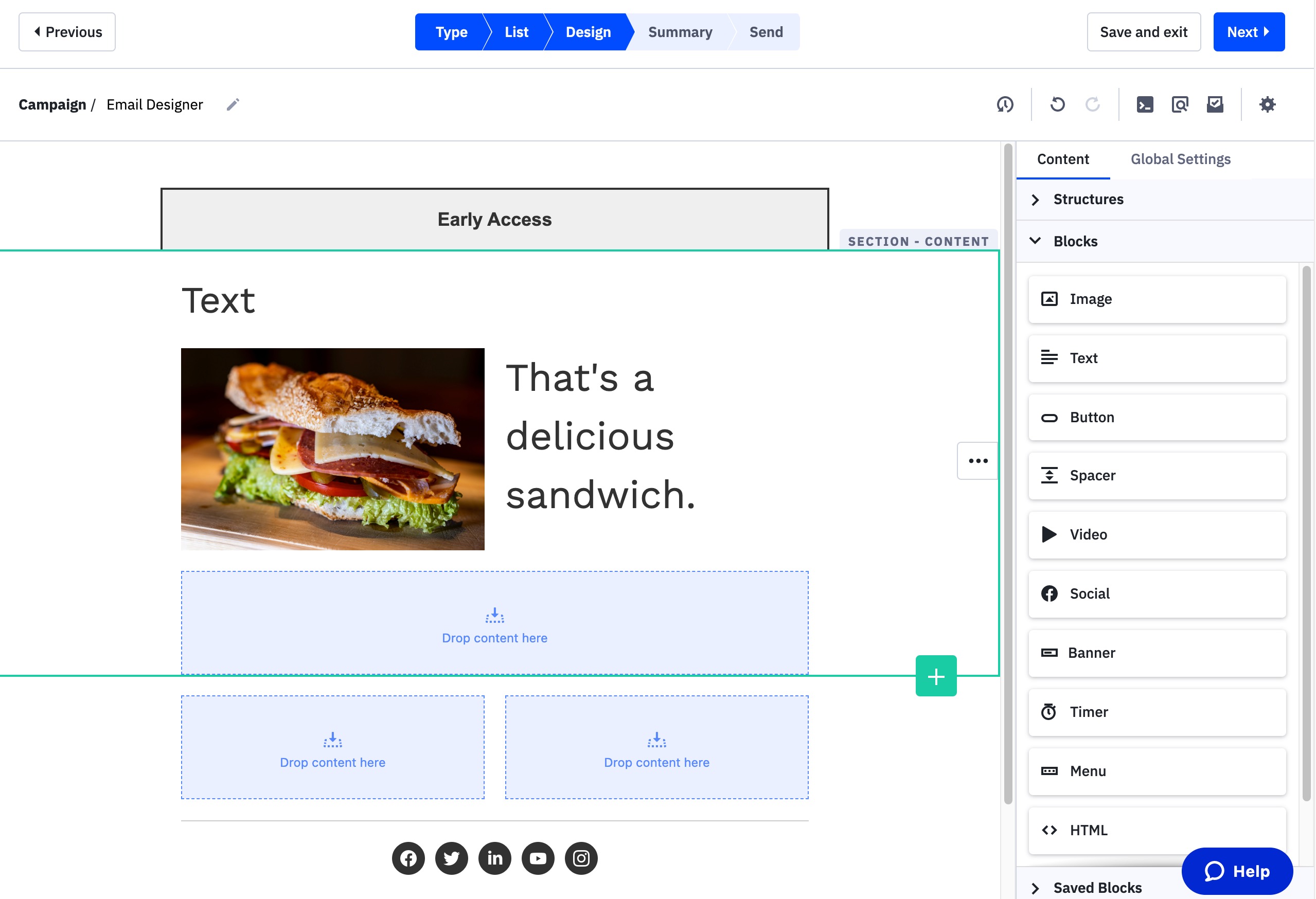1316x899 pixels.
Task: Click the Next button
Action: pos(1249,31)
